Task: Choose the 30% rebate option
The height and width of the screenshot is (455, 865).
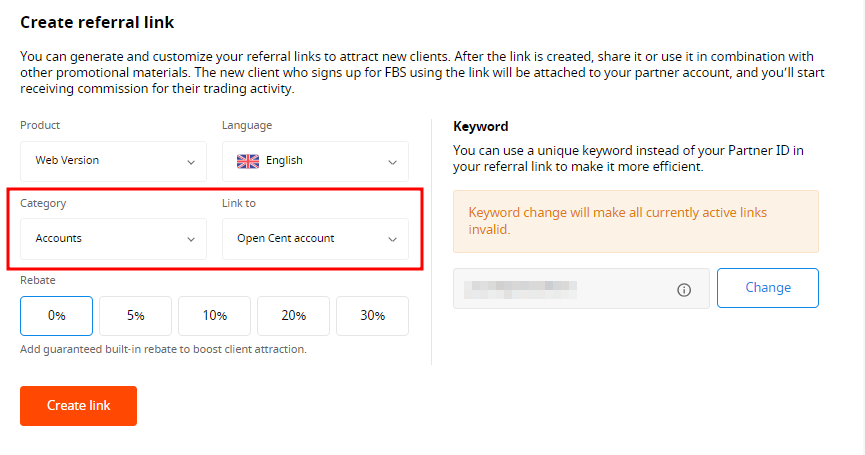Action: [372, 316]
